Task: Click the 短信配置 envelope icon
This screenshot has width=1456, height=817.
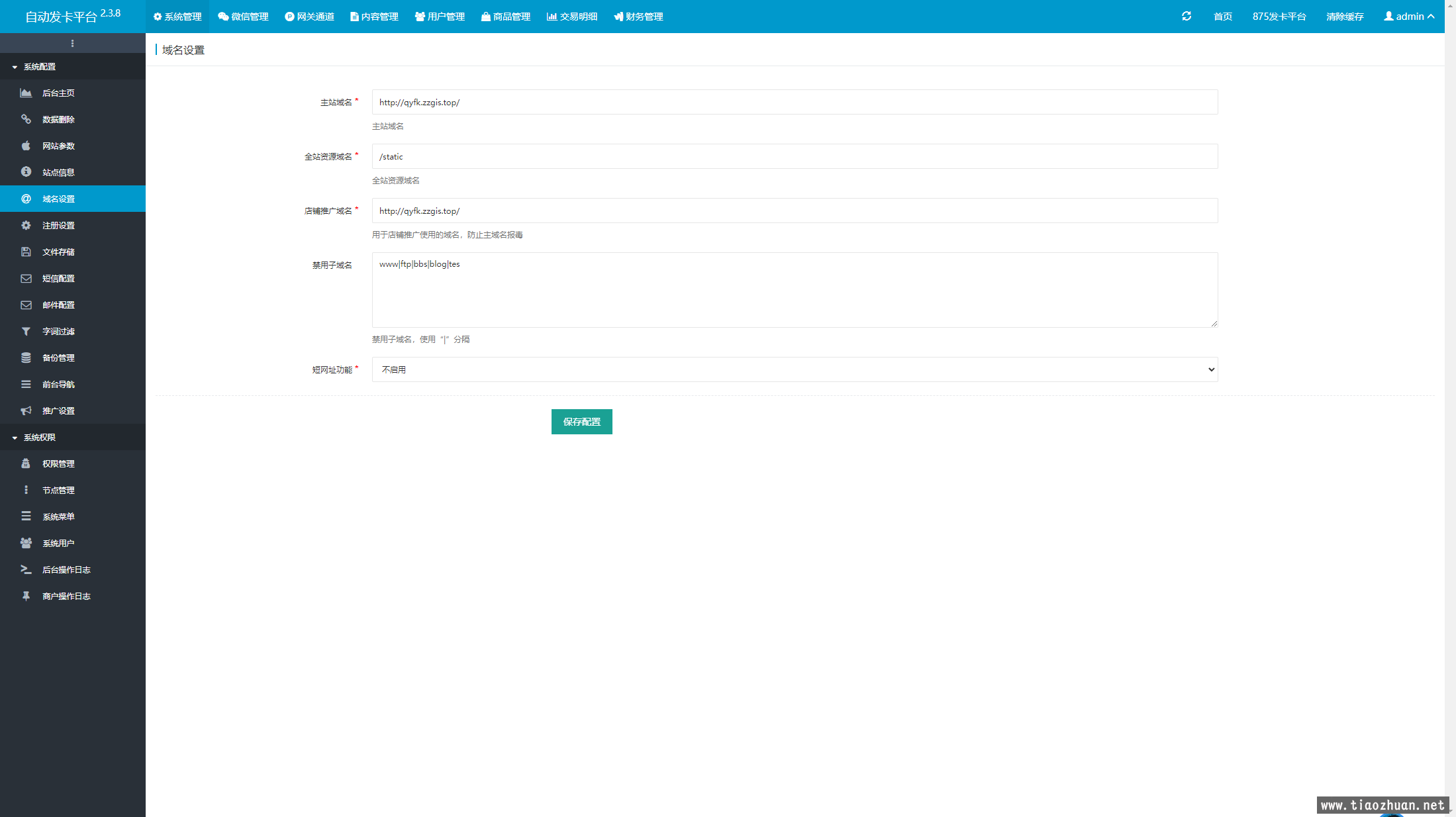Action: [x=26, y=278]
